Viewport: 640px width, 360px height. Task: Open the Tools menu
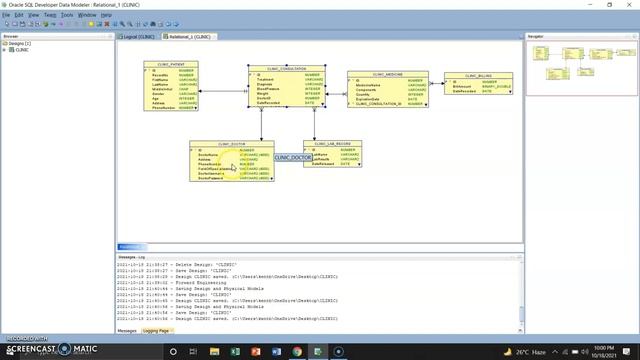67,15
